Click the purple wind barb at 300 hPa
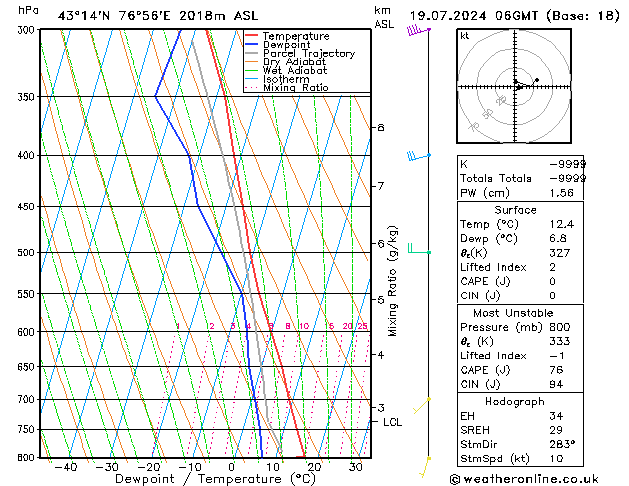The image size is (629, 486). (x=416, y=32)
